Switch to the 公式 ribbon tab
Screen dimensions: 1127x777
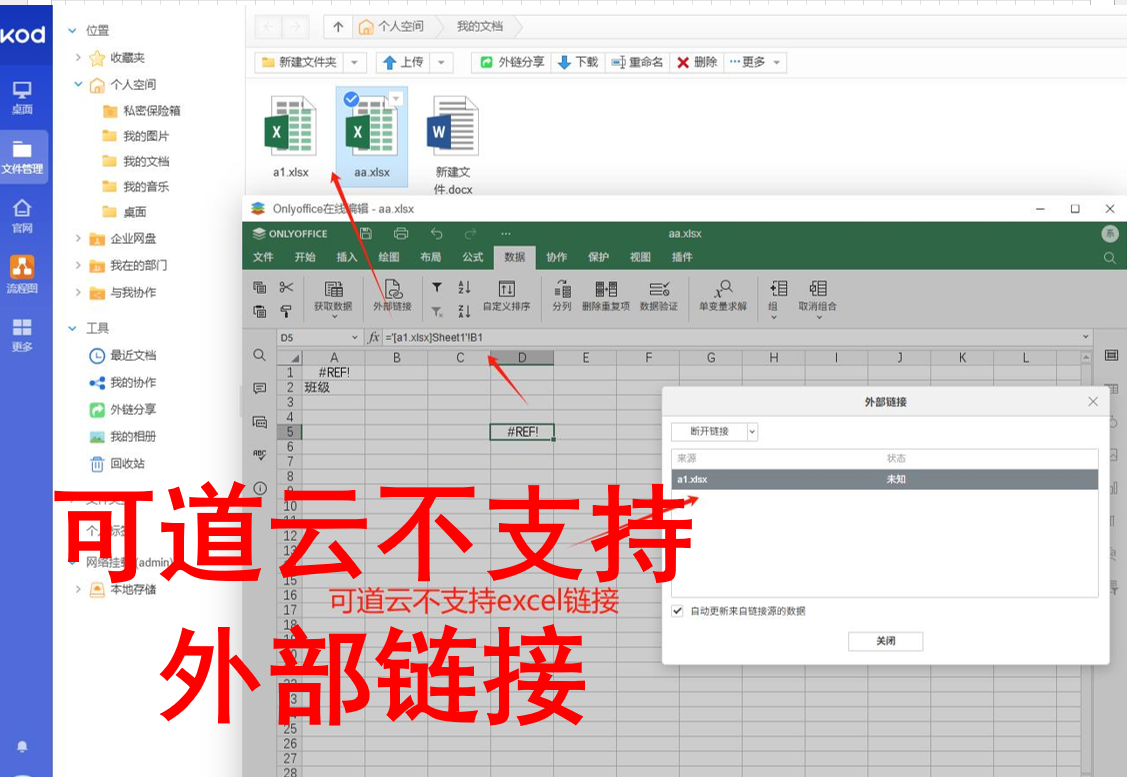pyautogui.click(x=472, y=257)
